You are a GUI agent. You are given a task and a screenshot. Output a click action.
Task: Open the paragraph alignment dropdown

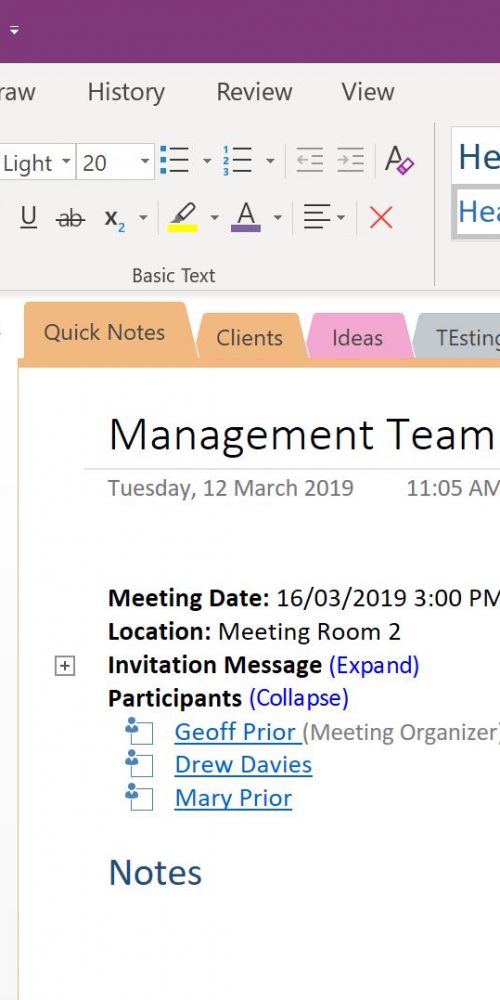324,217
